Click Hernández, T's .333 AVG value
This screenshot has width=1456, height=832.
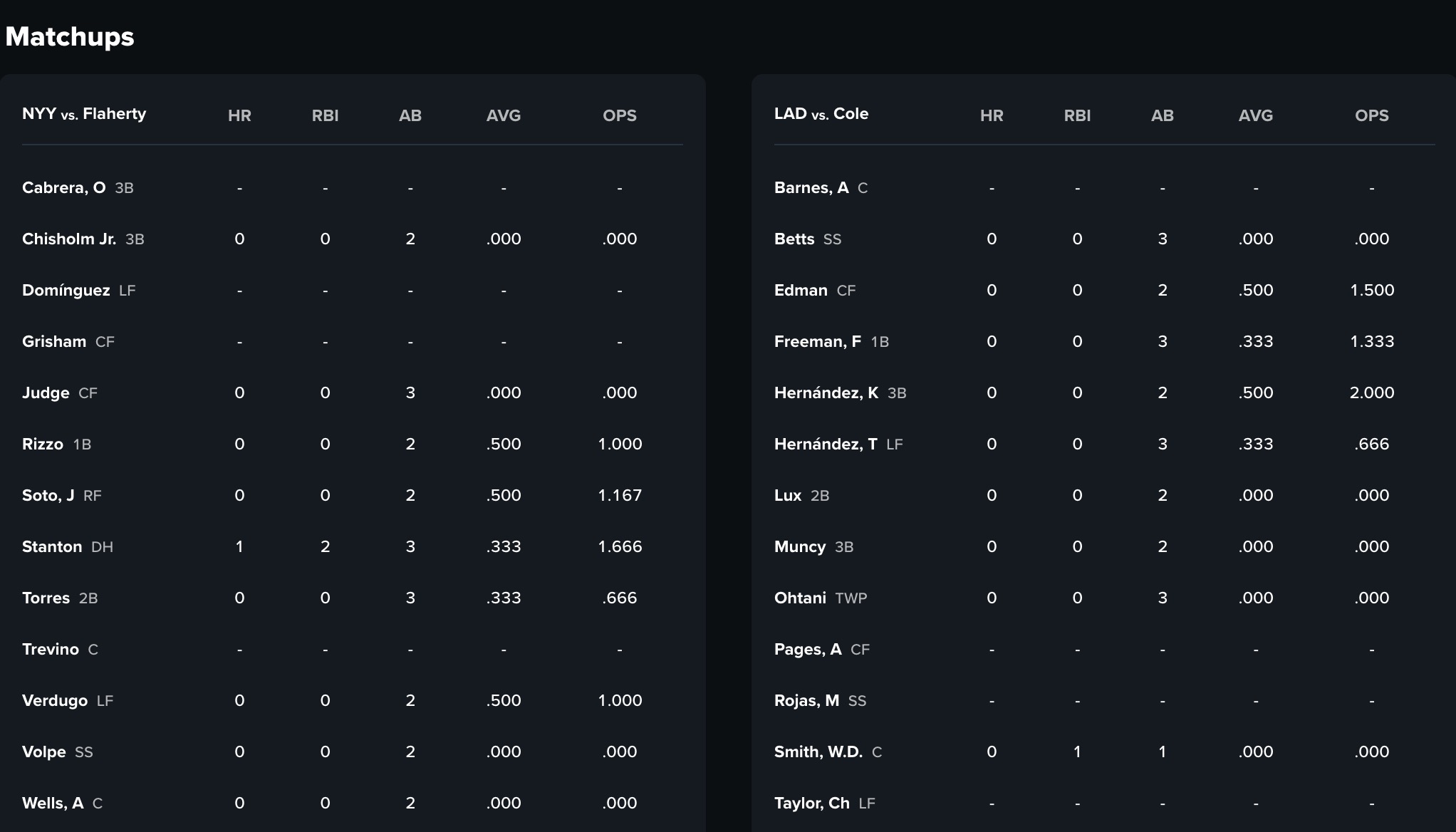1256,444
